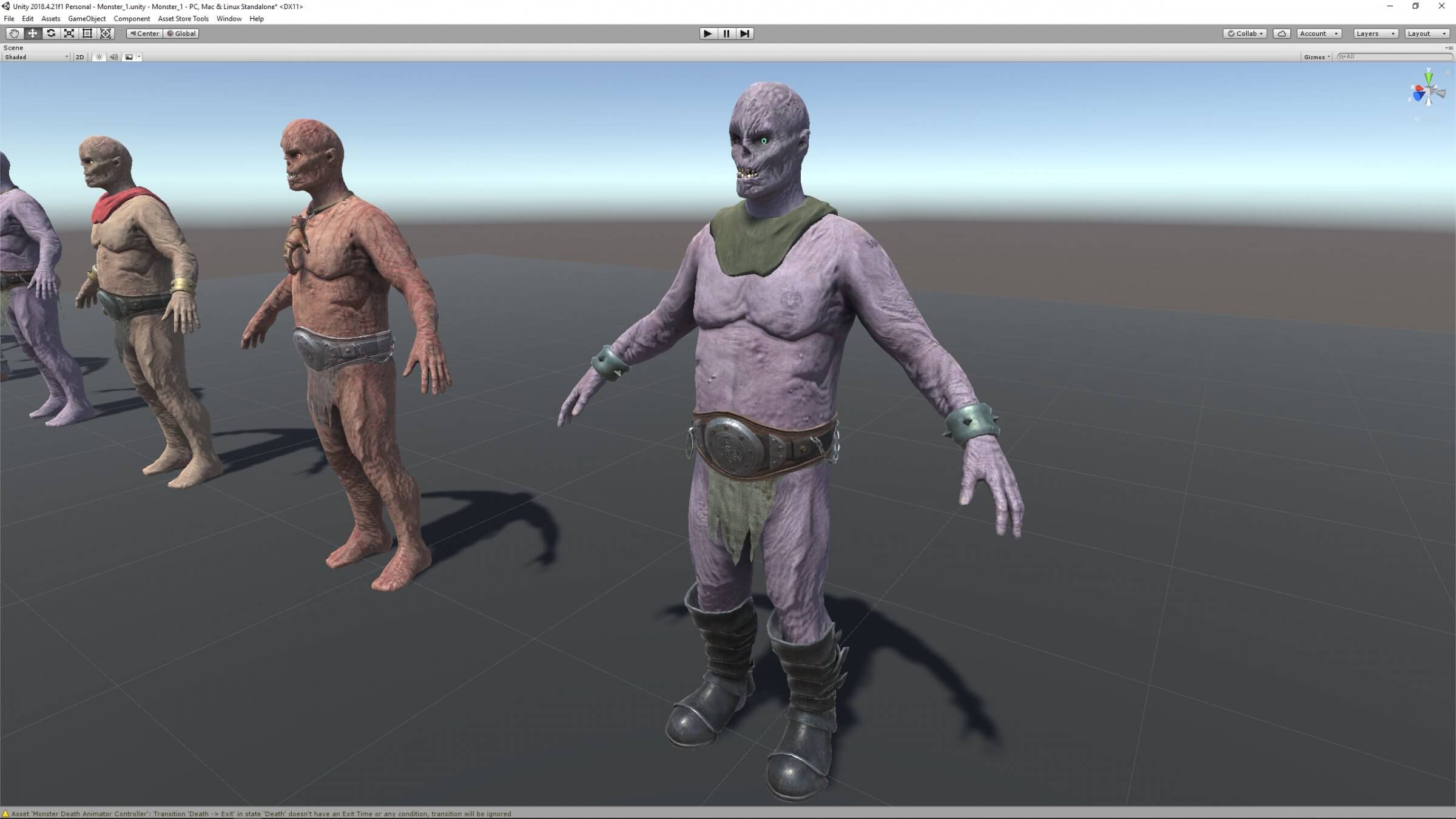Screen dimensions: 1456x819
Task: Open the cloud Services button
Action: tap(1281, 33)
